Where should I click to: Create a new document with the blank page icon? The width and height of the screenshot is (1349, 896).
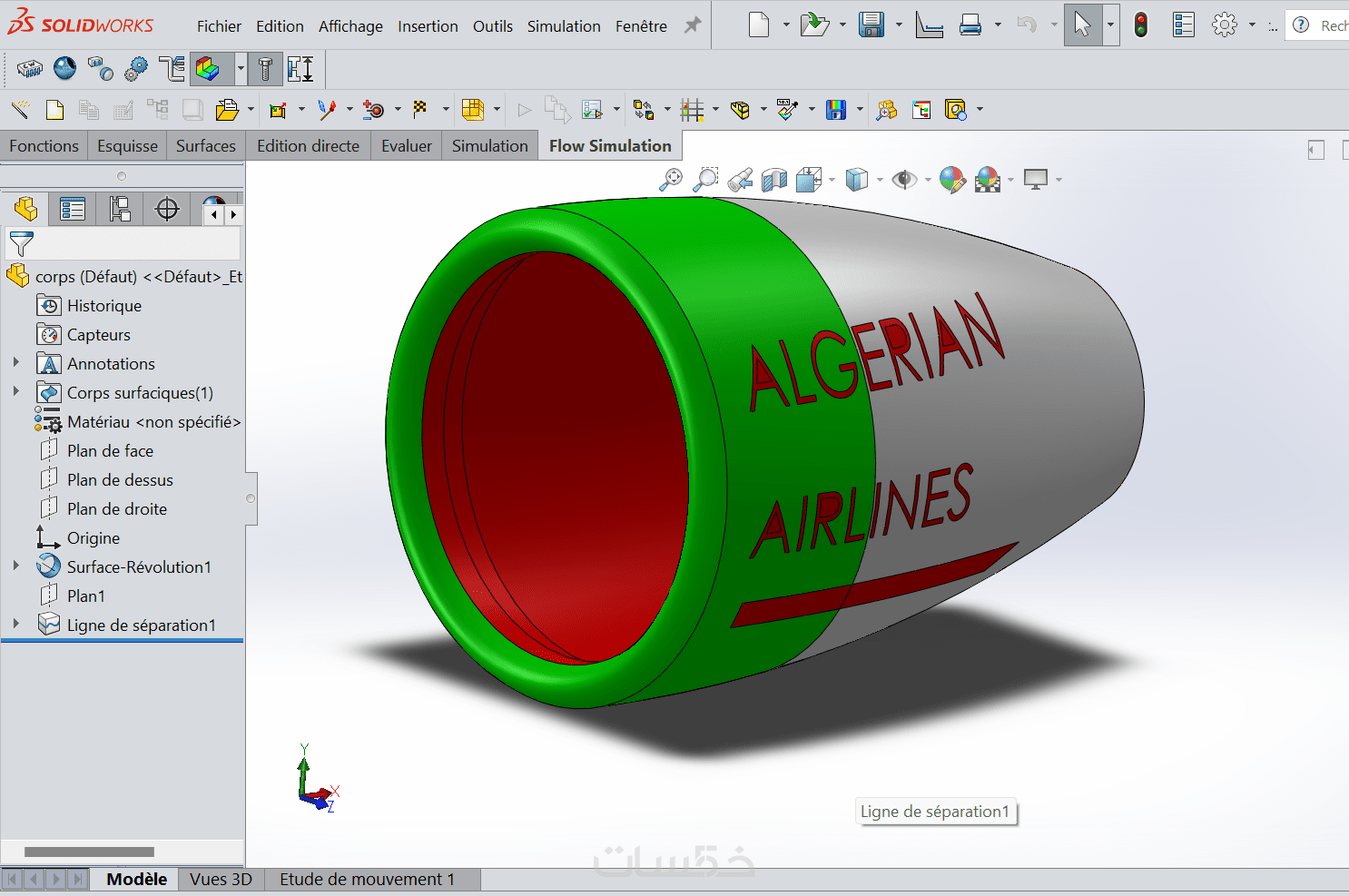(x=759, y=25)
